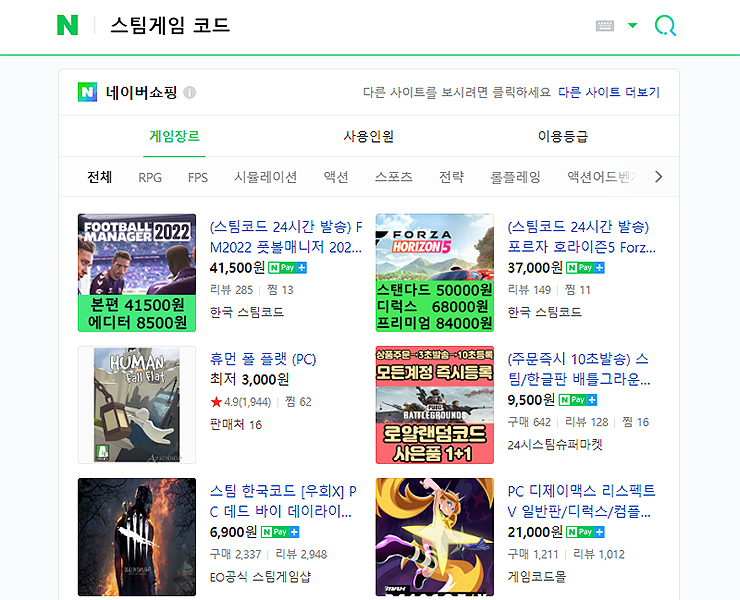Viewport: 740px width, 600px height.
Task: Filter by 전략 genre
Action: coord(451,177)
